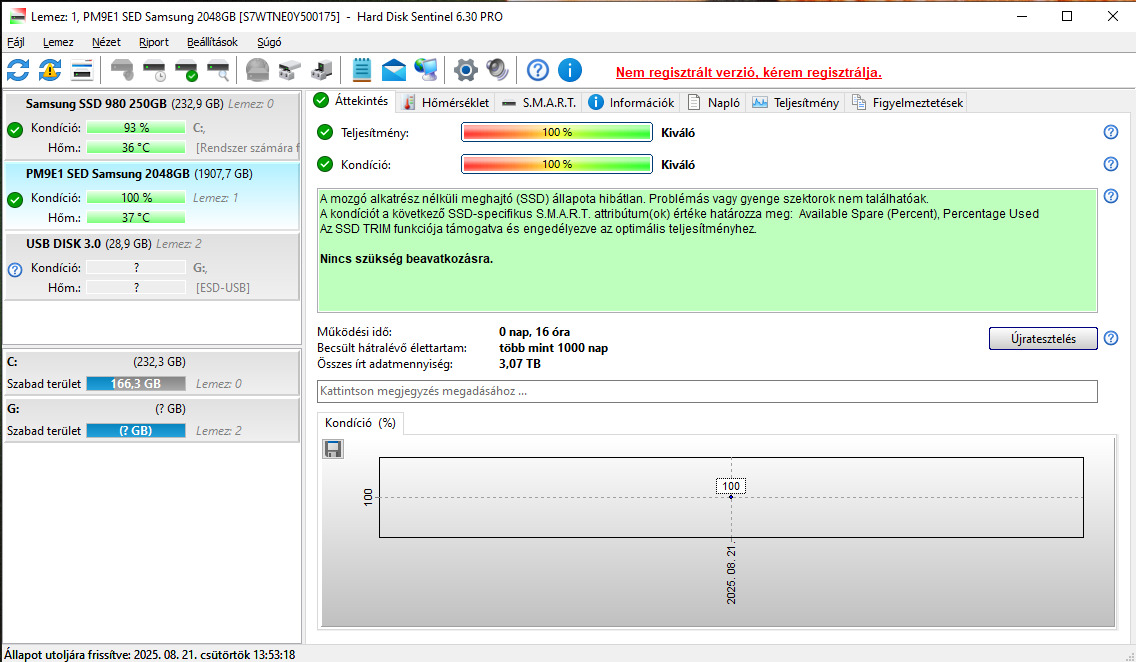Click the Kondíció 100 % gradient bar
The height and width of the screenshot is (662, 1136).
(557, 164)
